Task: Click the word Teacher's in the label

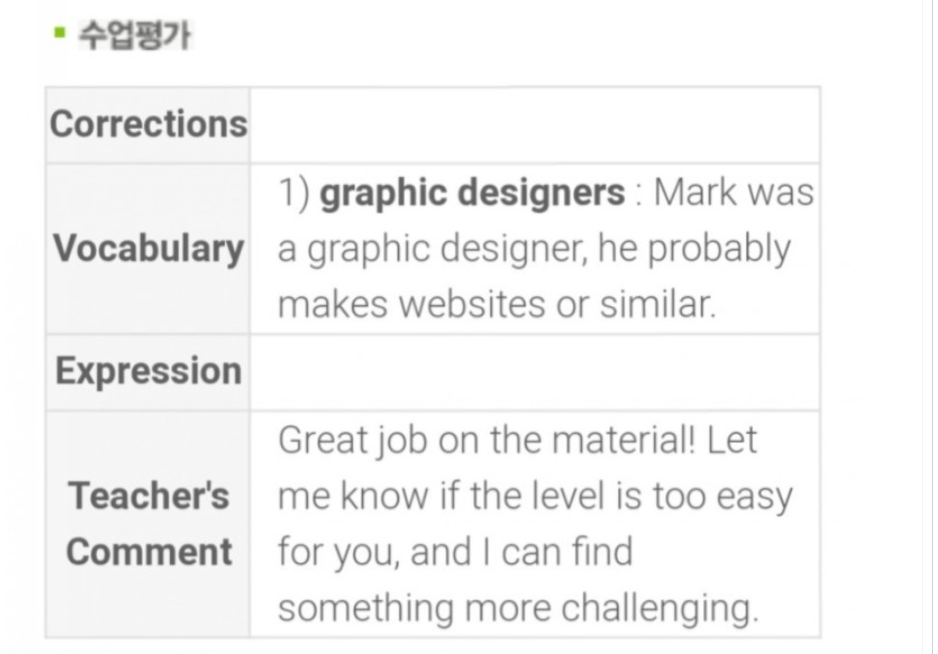Action: 148,496
